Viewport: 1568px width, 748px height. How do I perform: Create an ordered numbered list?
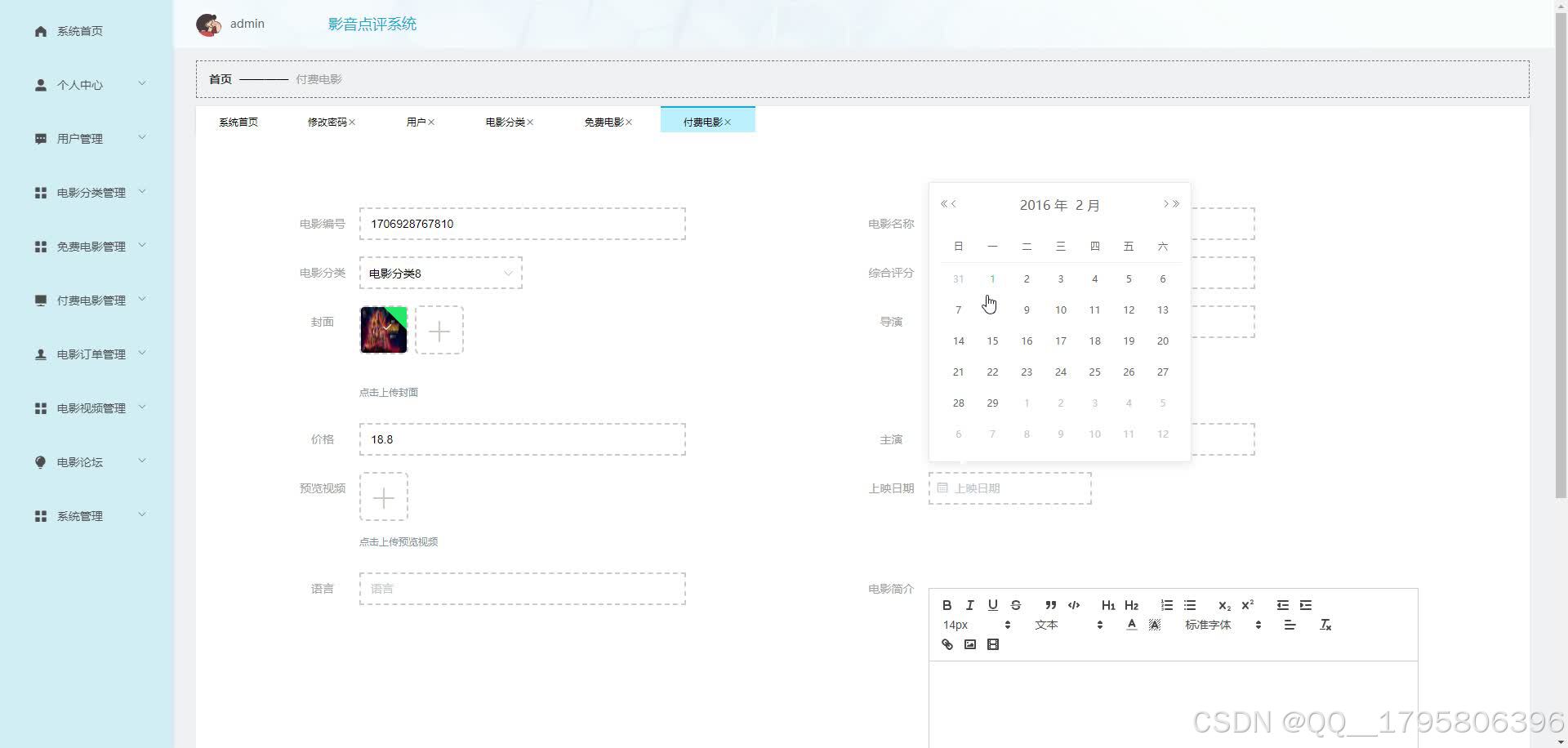(x=1166, y=605)
